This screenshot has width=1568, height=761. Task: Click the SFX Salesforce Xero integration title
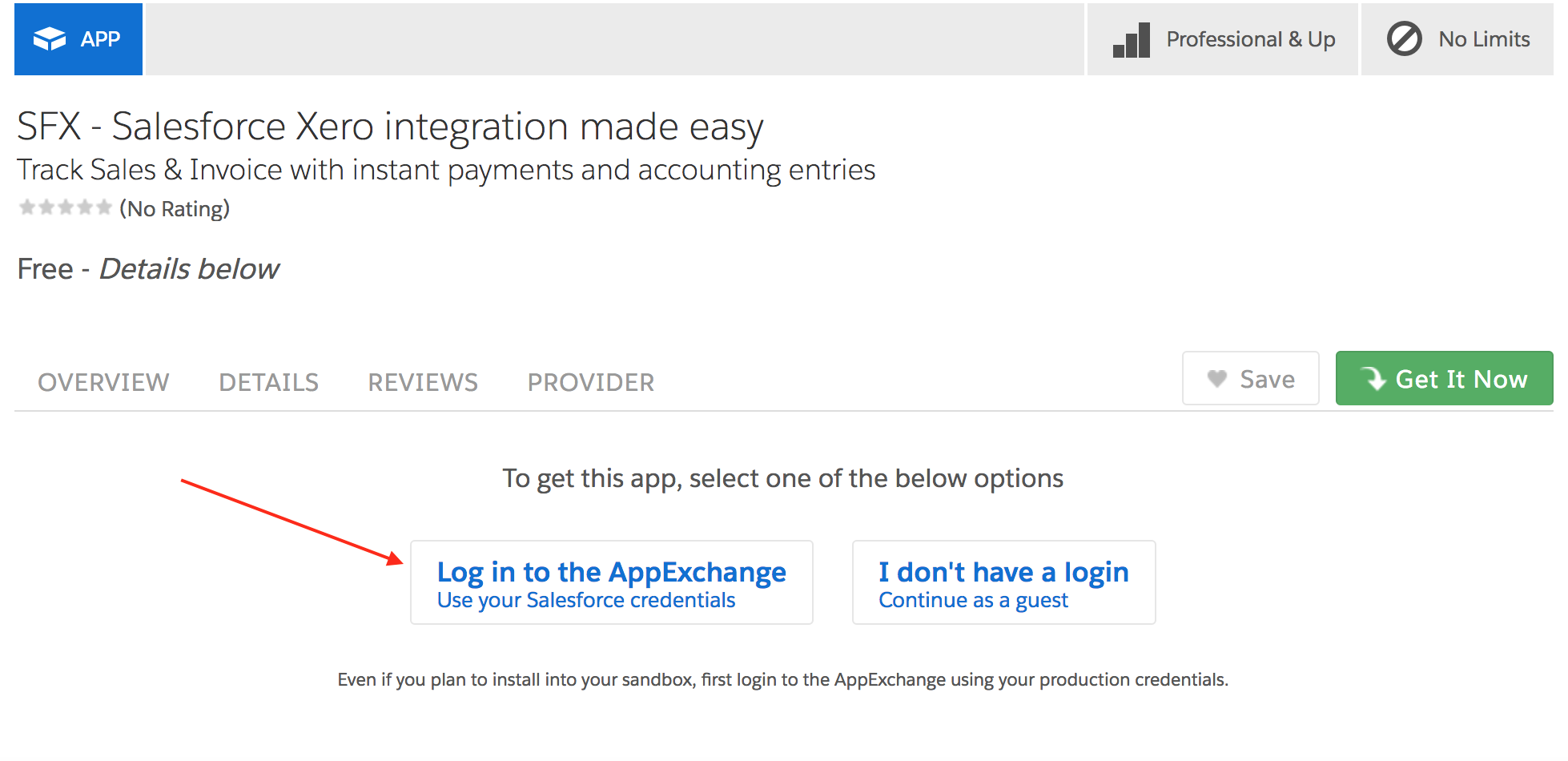(390, 127)
